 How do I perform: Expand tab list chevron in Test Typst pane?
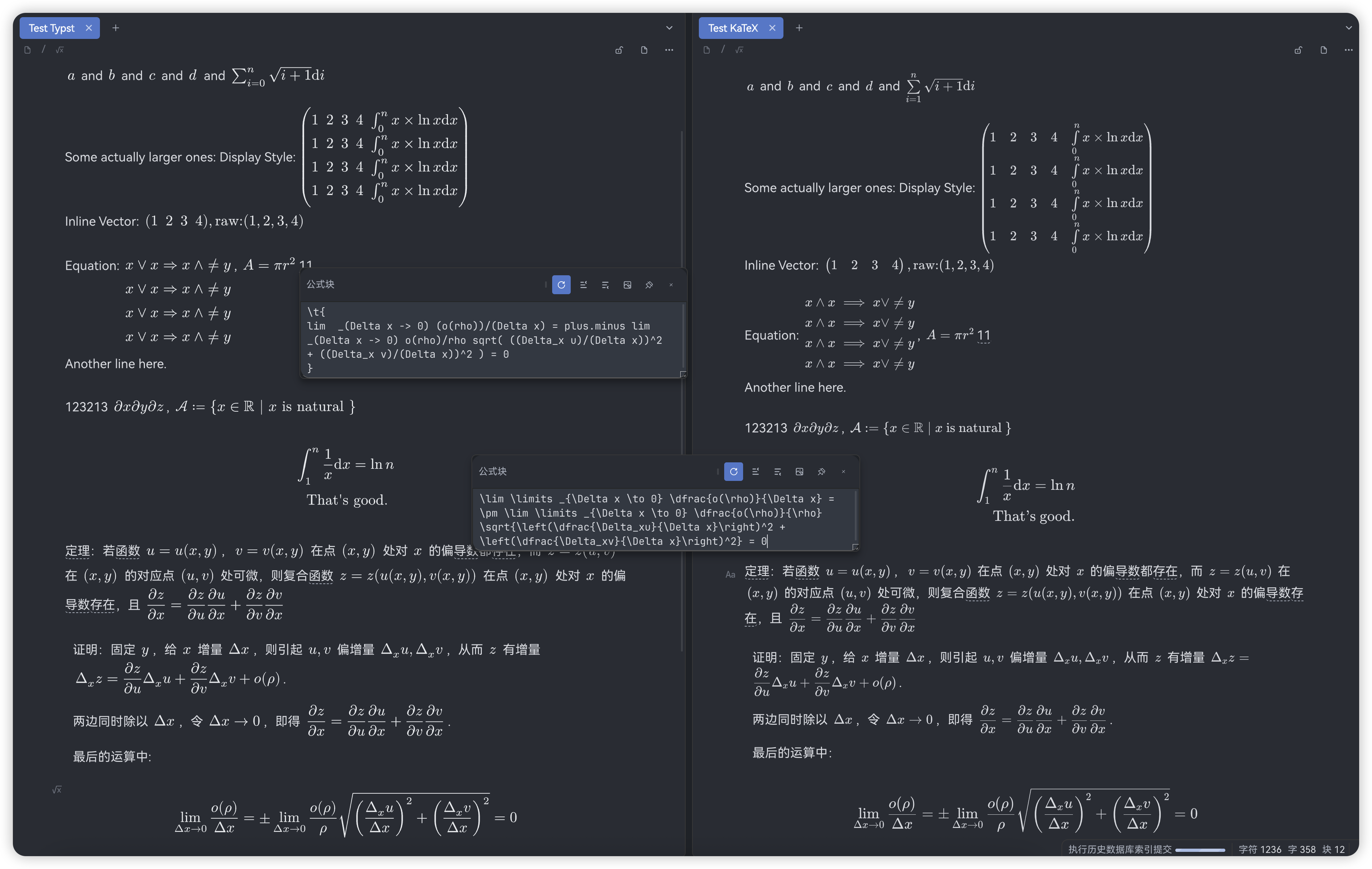[x=669, y=28]
